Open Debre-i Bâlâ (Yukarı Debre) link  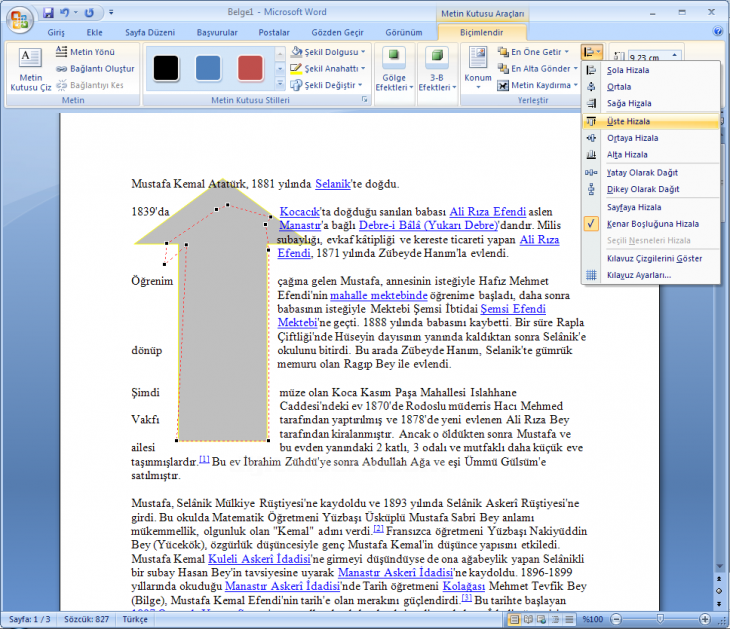[x=428, y=225]
